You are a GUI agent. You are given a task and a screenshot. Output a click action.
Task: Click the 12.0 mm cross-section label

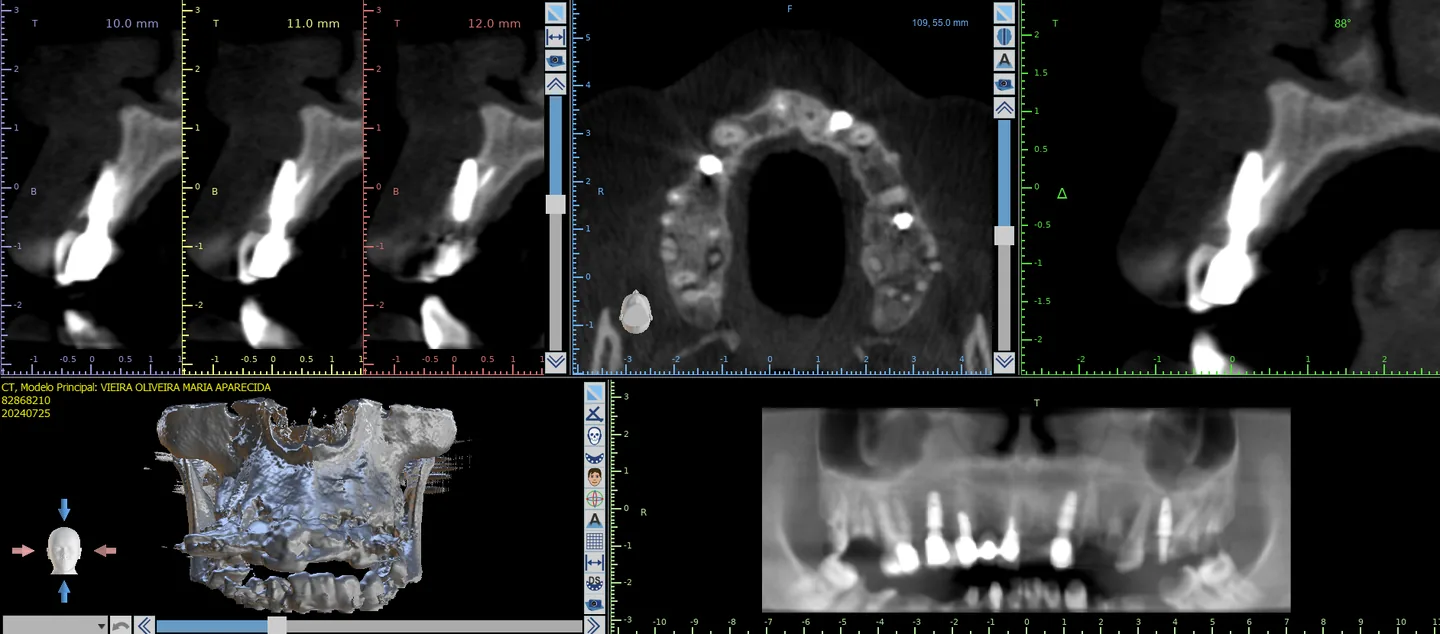(x=494, y=24)
